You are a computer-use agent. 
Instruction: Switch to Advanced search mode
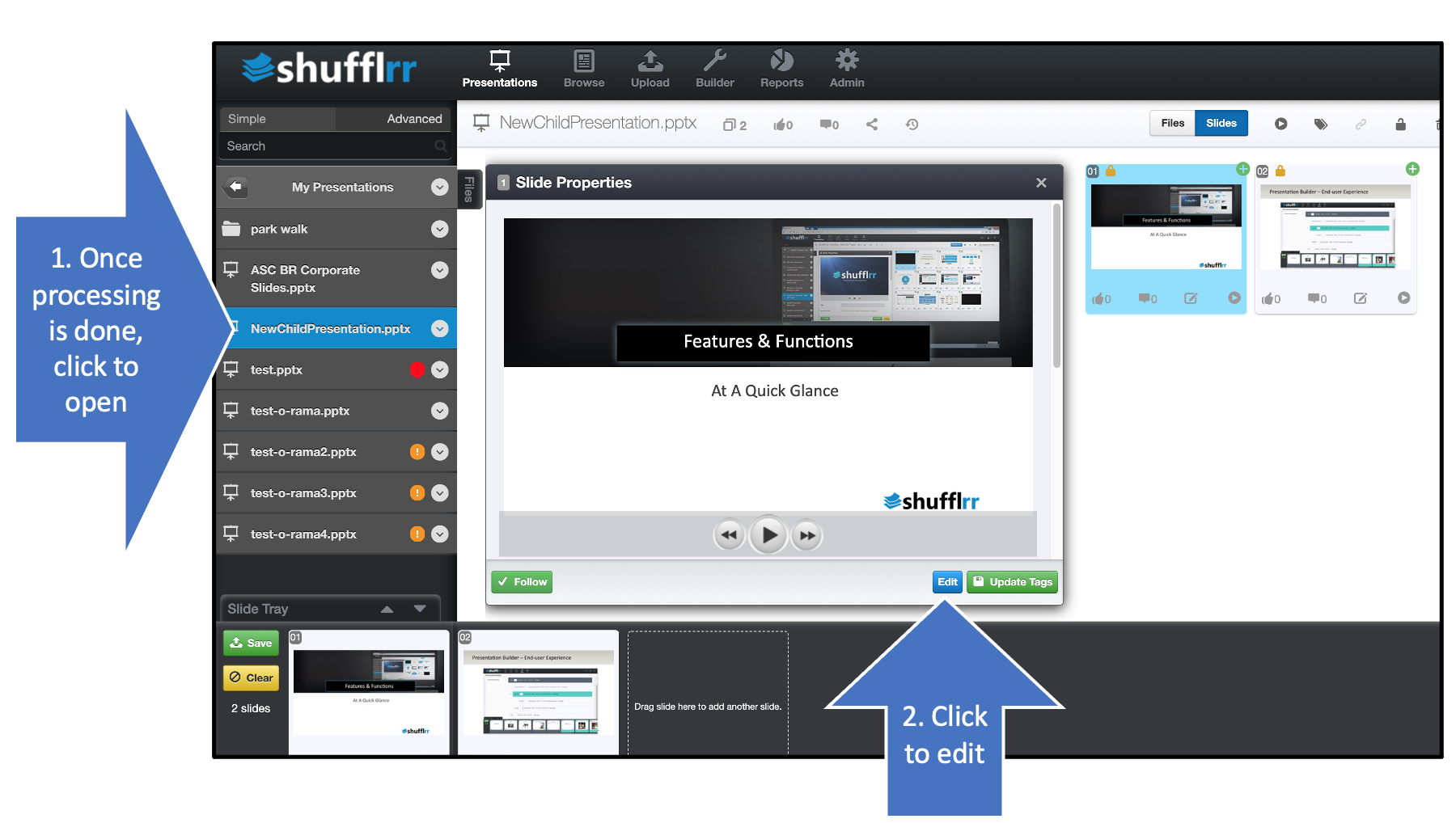click(x=395, y=119)
